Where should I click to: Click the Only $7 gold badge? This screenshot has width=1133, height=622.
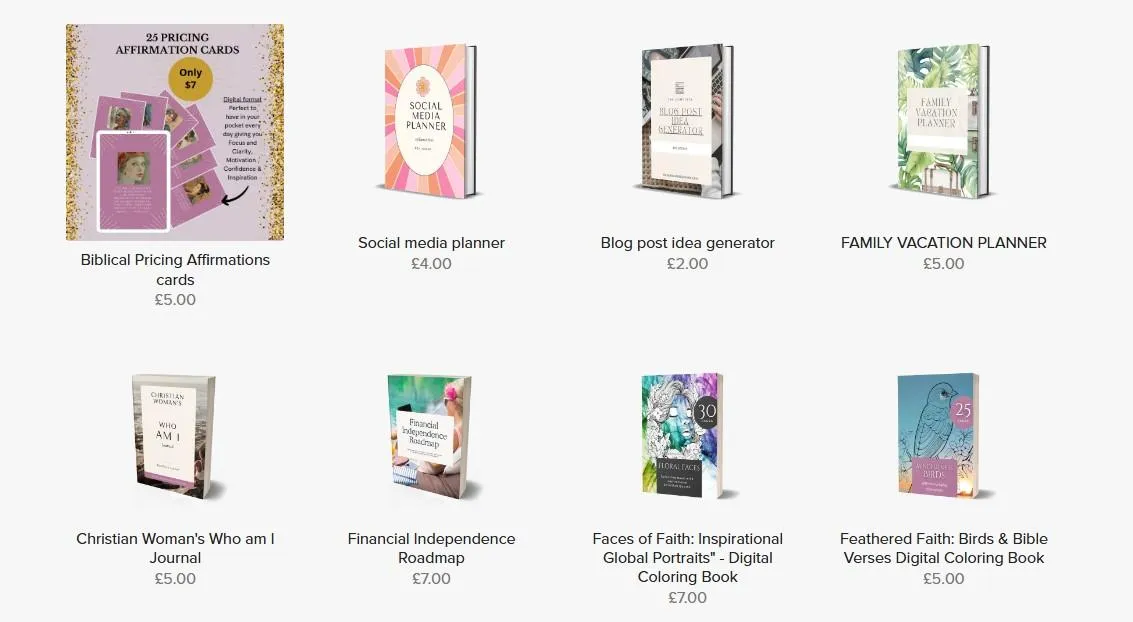pyautogui.click(x=191, y=79)
